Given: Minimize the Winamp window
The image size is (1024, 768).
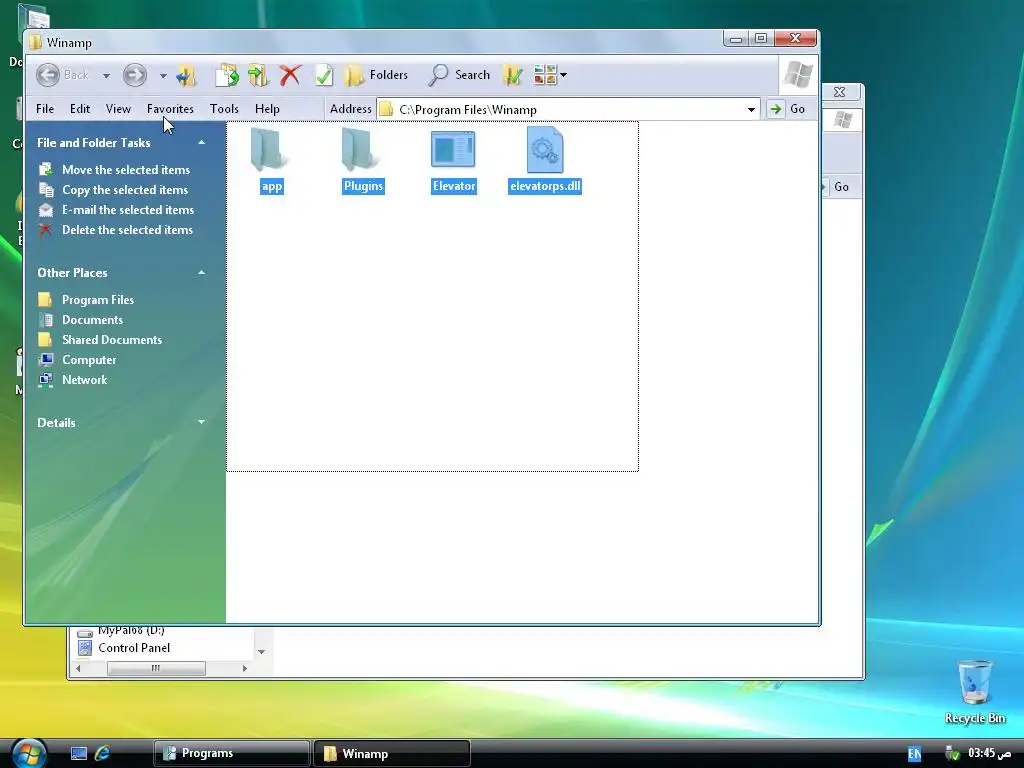Looking at the screenshot, I should click(x=736, y=39).
